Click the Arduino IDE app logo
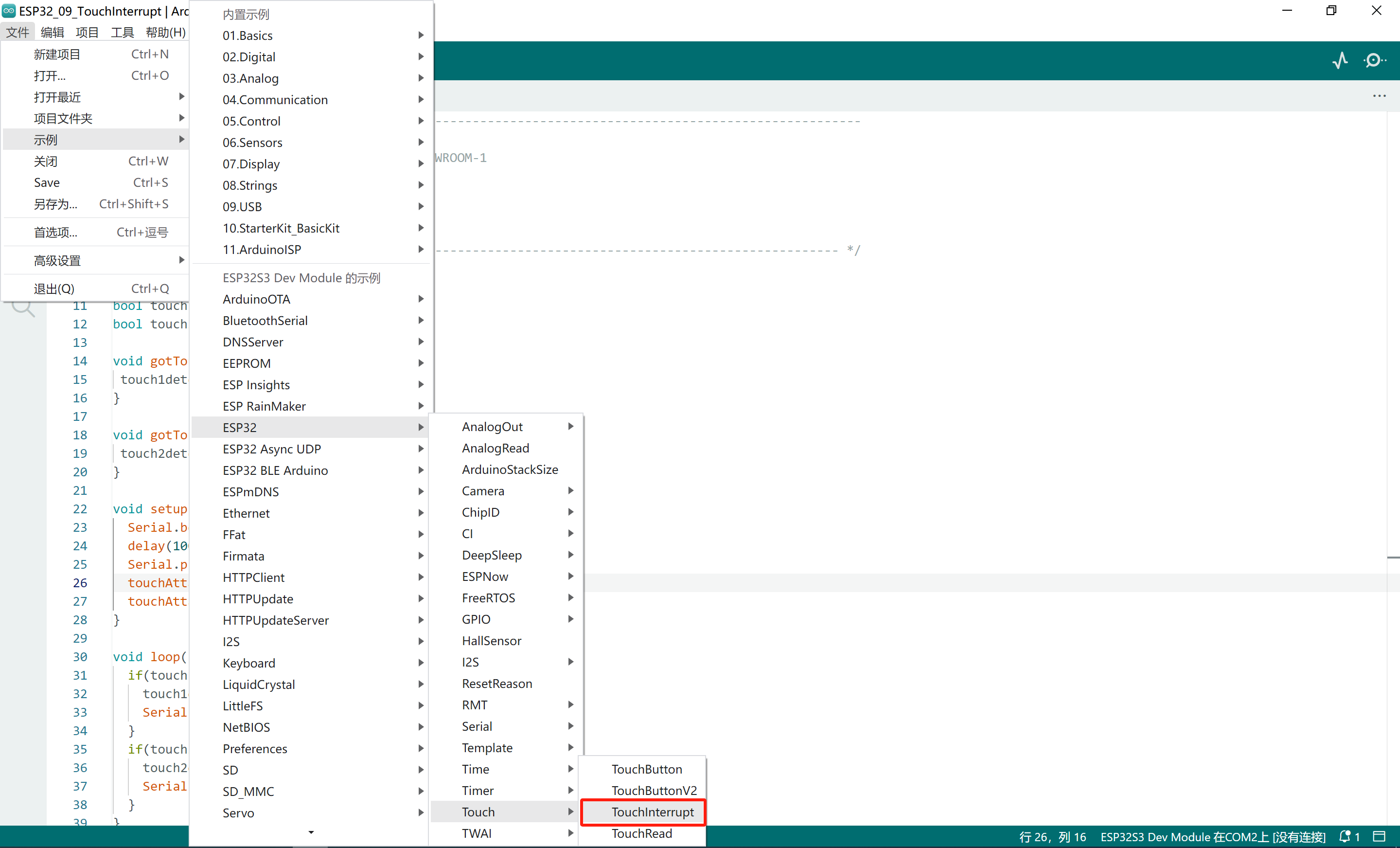Viewport: 1400px width, 848px height. (9, 11)
